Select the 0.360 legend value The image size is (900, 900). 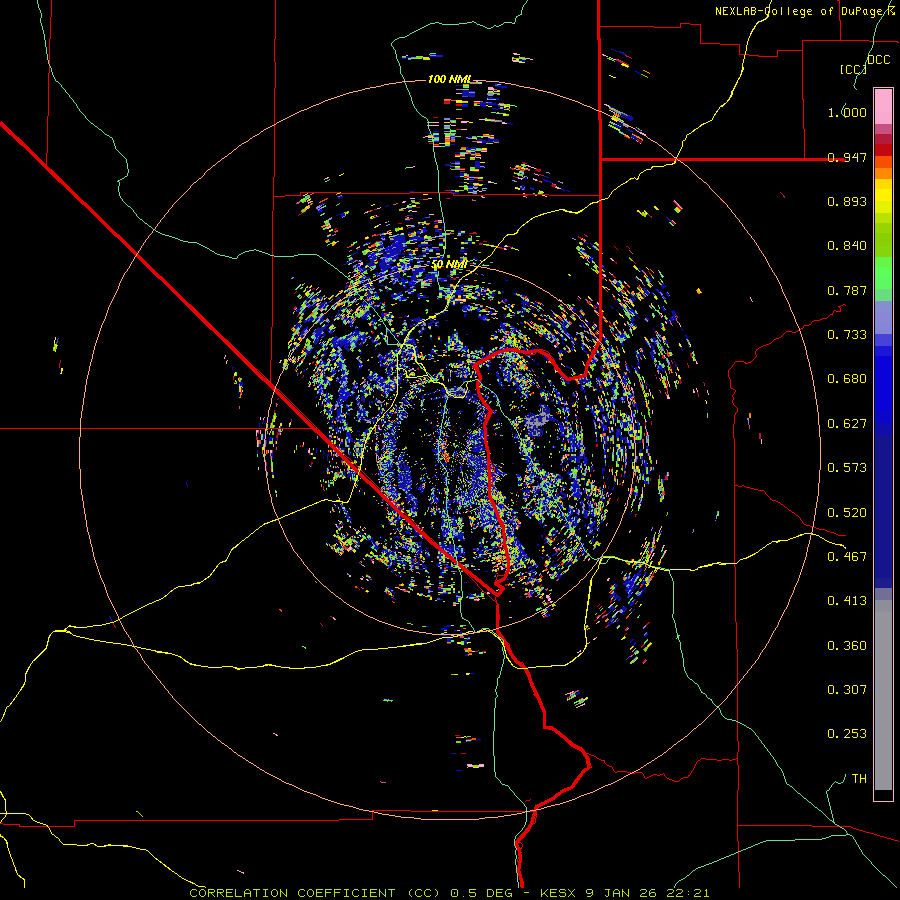coord(847,646)
